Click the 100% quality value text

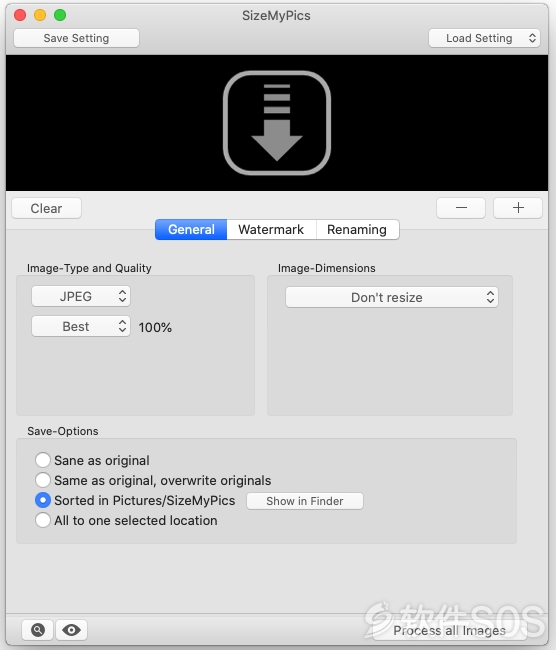[x=155, y=327]
